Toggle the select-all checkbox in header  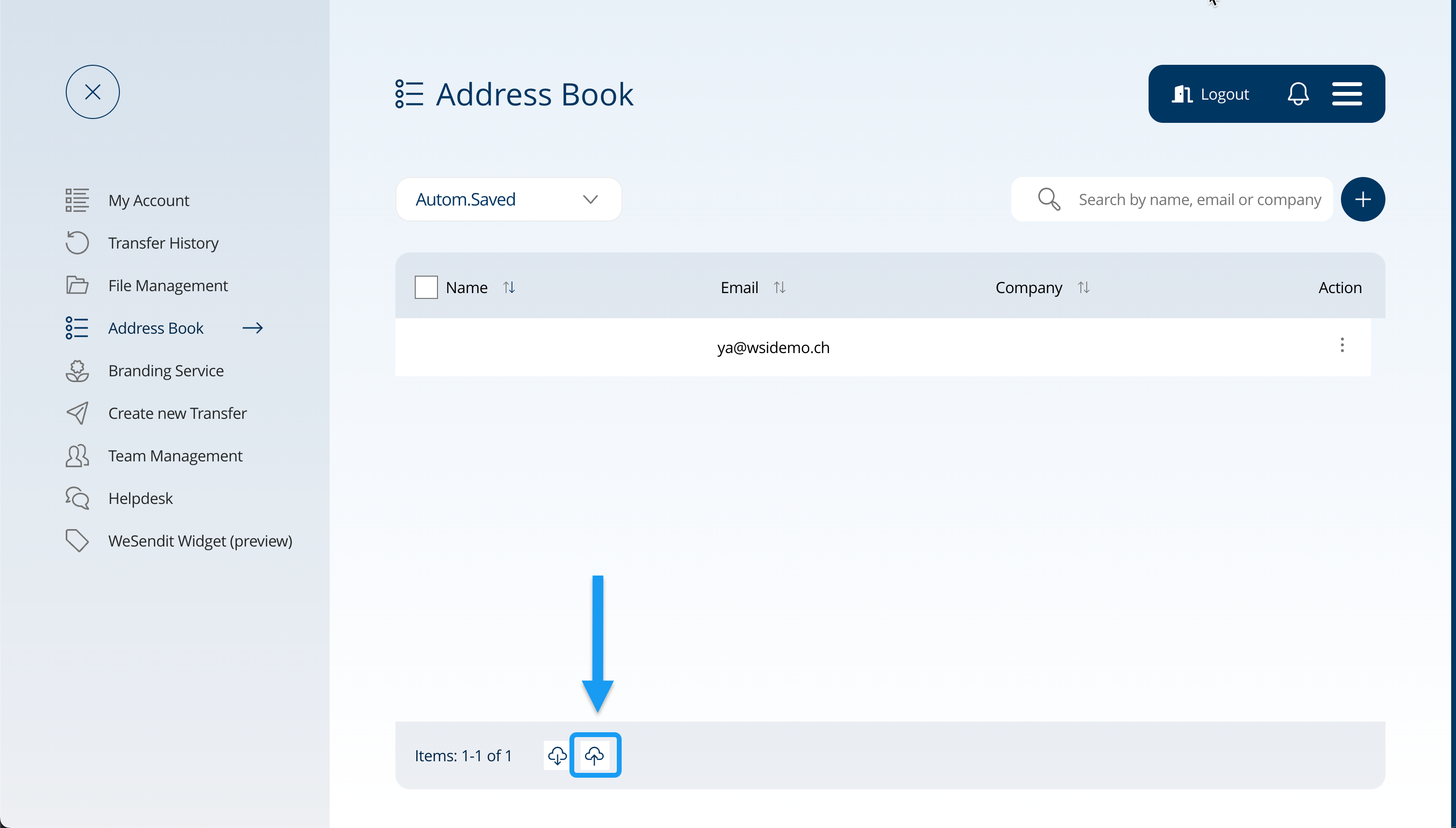click(x=426, y=287)
